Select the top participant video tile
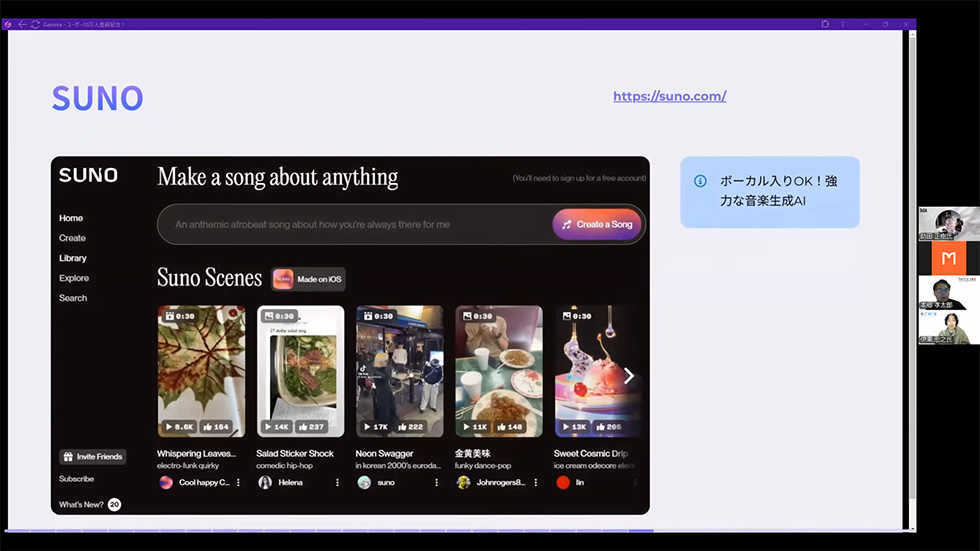 (949, 224)
